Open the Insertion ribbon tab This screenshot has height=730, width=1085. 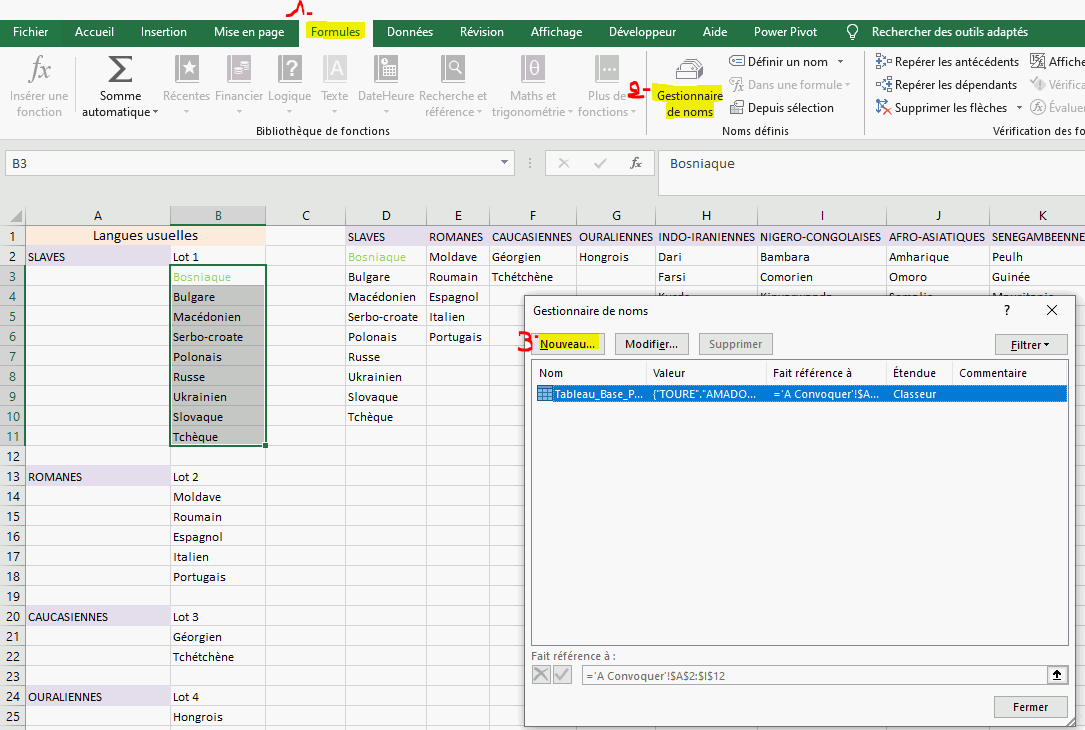pyautogui.click(x=164, y=32)
